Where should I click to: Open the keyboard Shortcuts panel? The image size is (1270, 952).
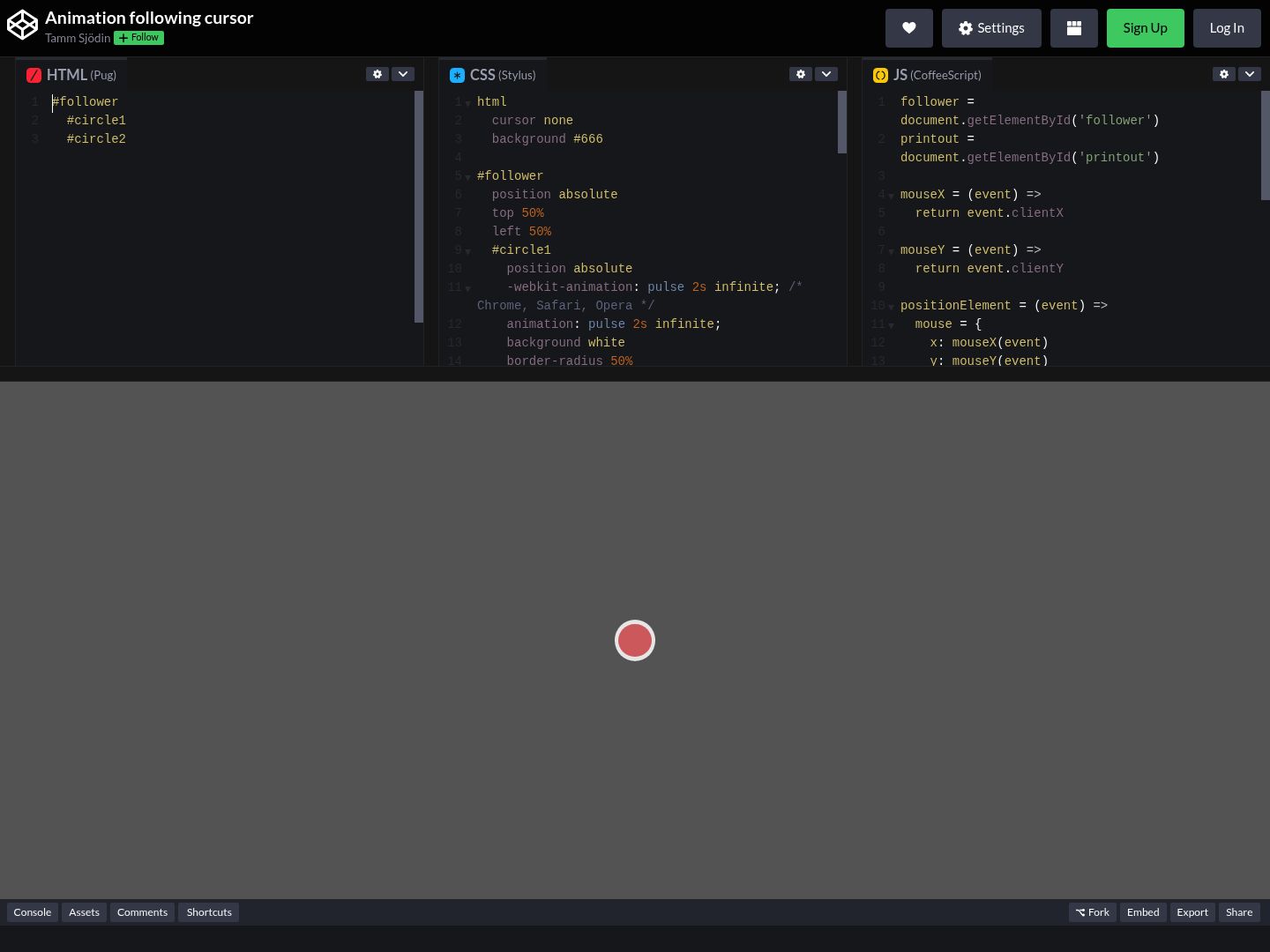(209, 912)
